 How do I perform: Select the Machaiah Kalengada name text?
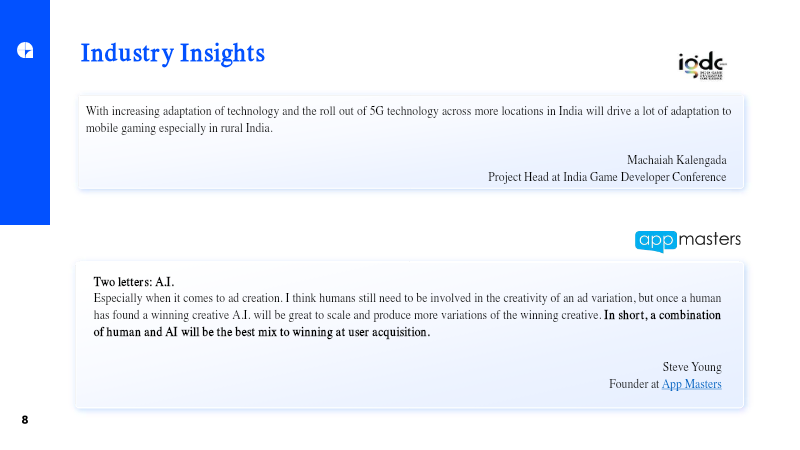pyautogui.click(x=677, y=160)
